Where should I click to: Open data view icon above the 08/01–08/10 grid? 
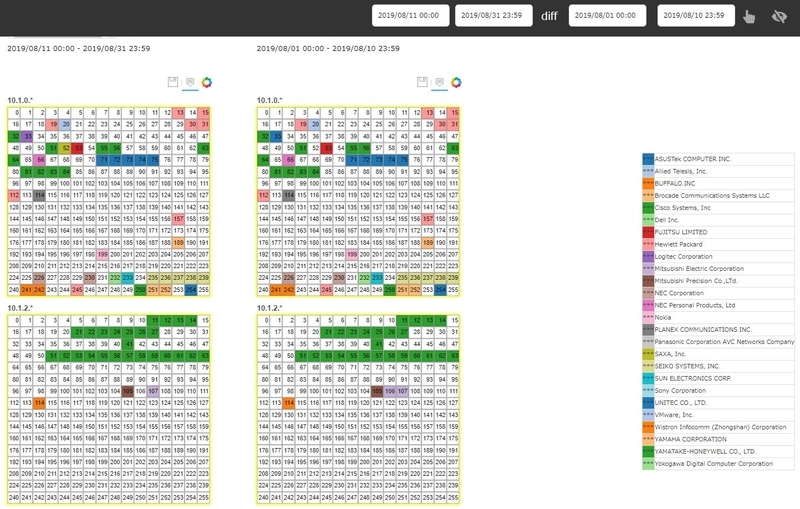(x=439, y=82)
